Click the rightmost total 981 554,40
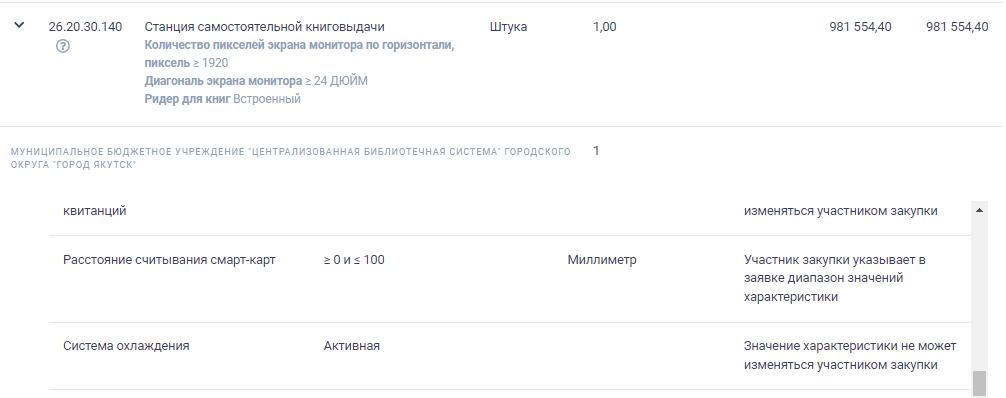The height and width of the screenshot is (398, 1006). coord(957,27)
